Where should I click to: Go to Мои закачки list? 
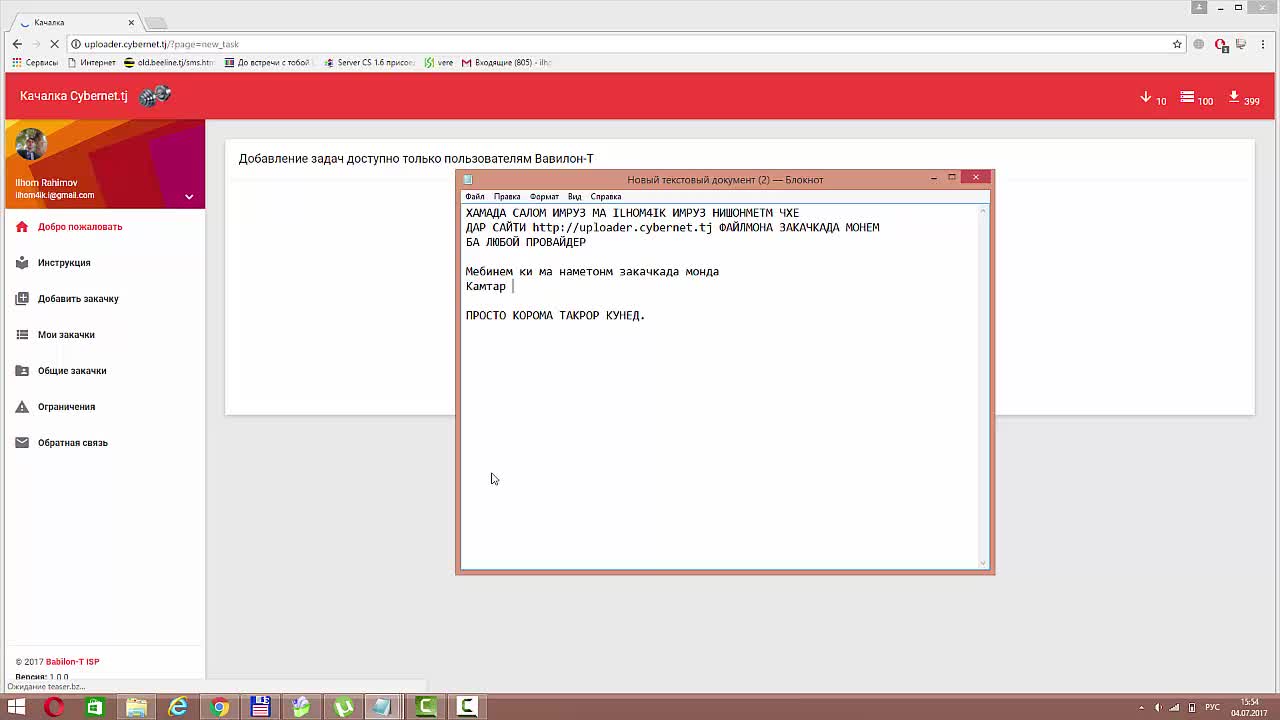[x=66, y=335]
